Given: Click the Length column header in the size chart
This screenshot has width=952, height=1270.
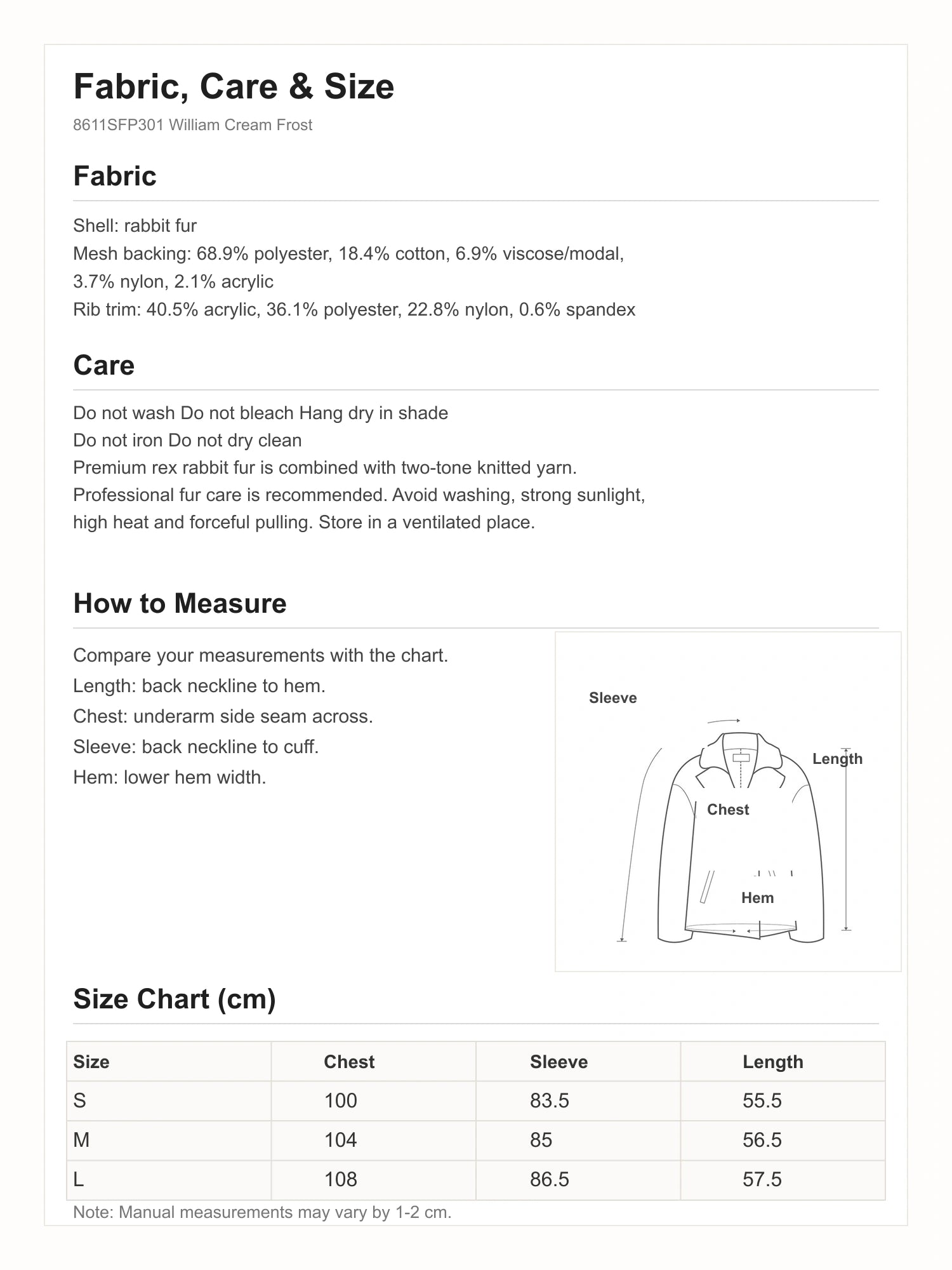Looking at the screenshot, I should pos(783,1062).
